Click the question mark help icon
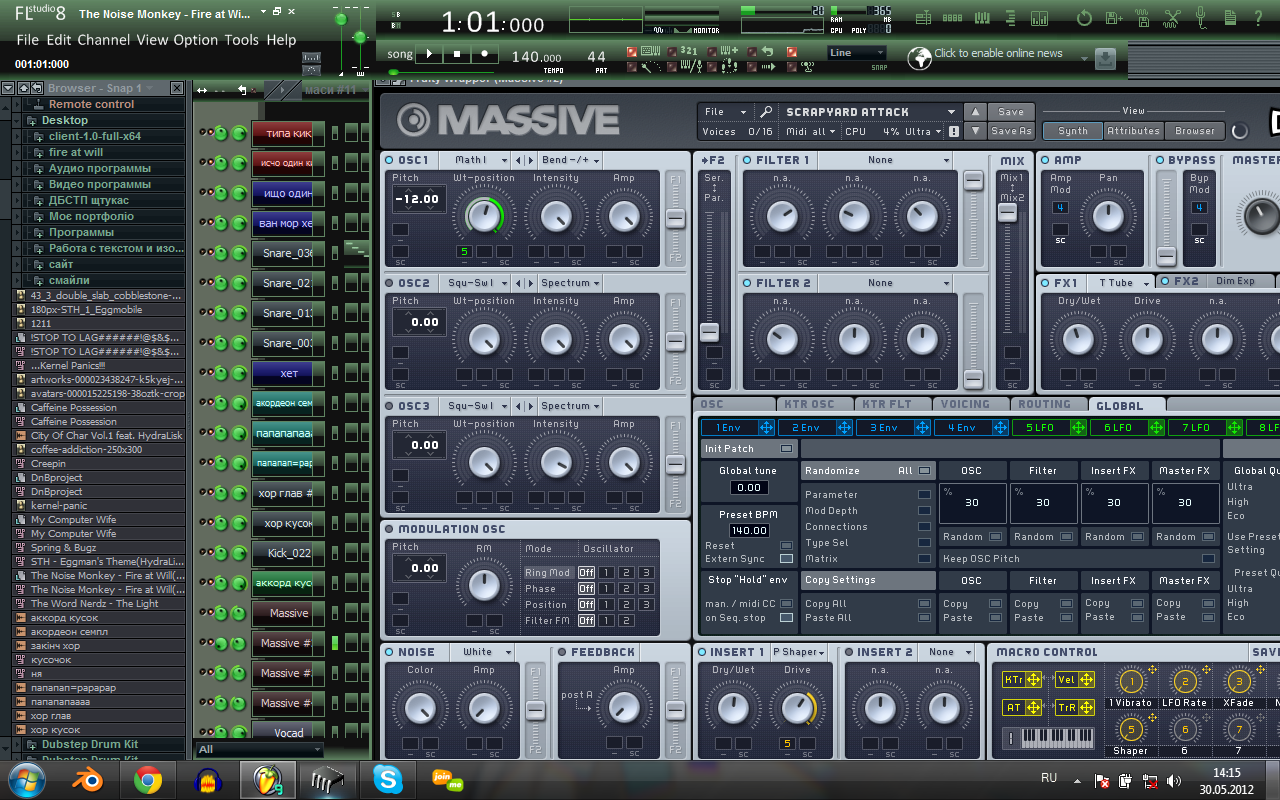The image size is (1280, 800). (x=1258, y=18)
